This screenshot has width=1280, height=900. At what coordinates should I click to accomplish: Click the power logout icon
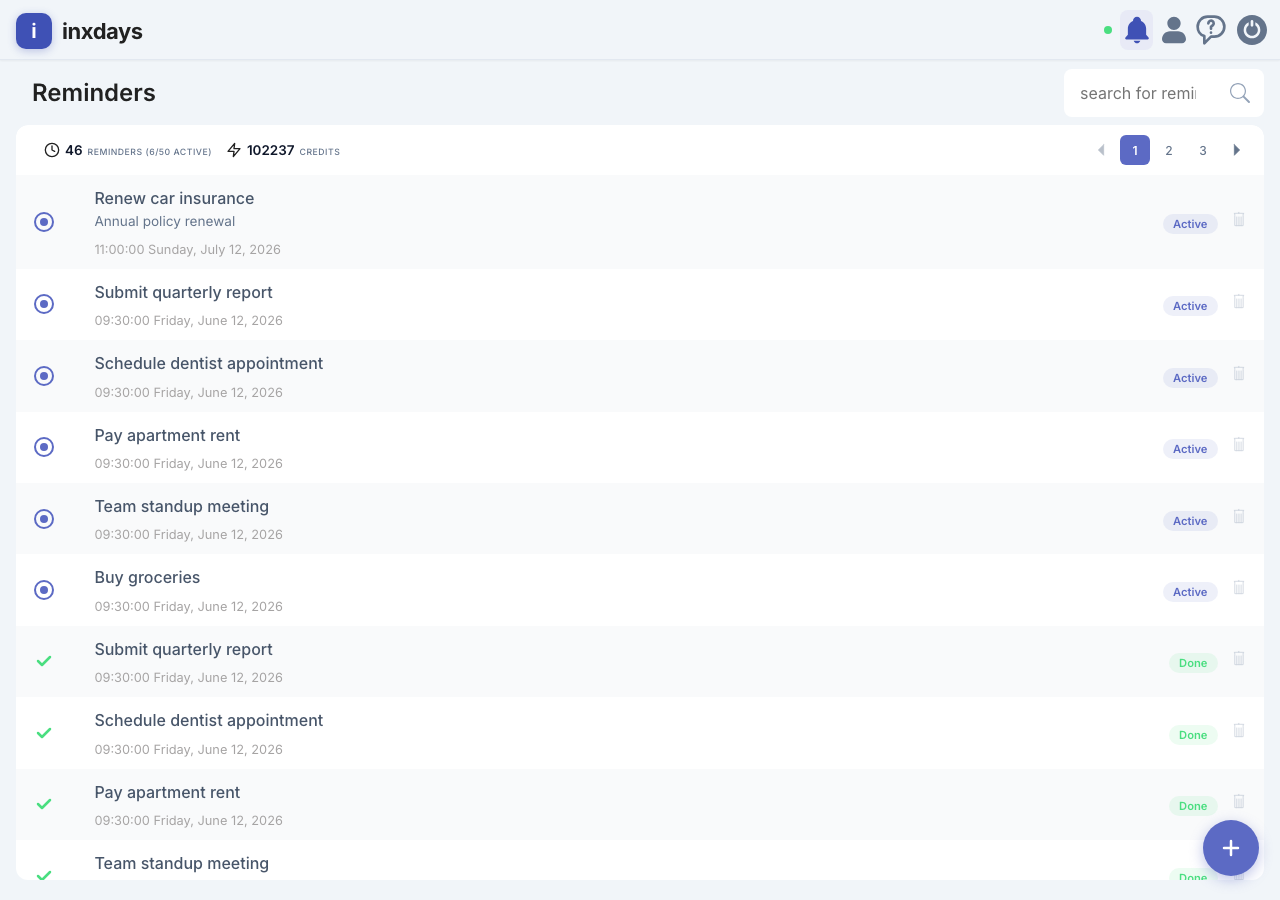(1252, 30)
